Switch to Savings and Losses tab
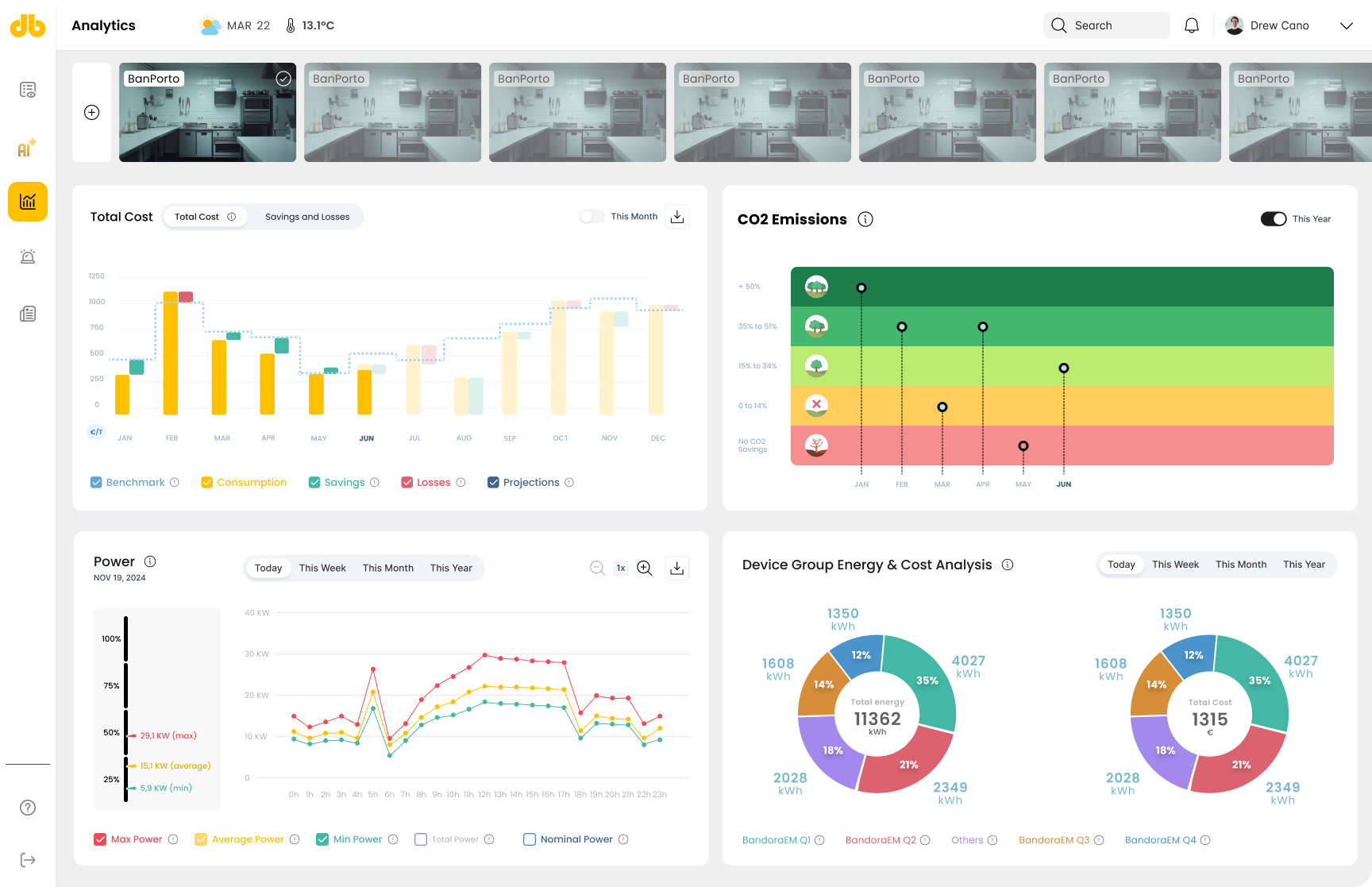 [x=307, y=217]
